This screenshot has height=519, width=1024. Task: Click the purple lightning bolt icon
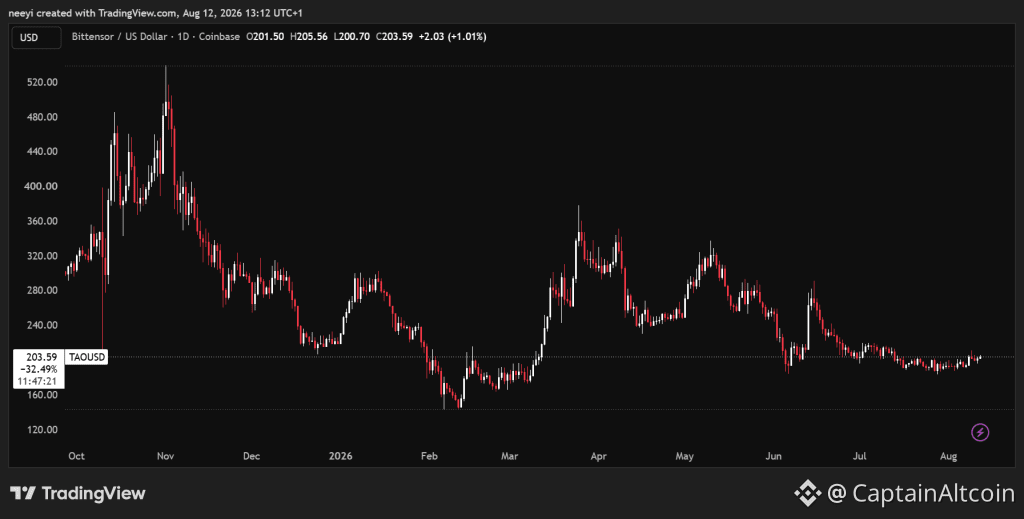[x=980, y=432]
